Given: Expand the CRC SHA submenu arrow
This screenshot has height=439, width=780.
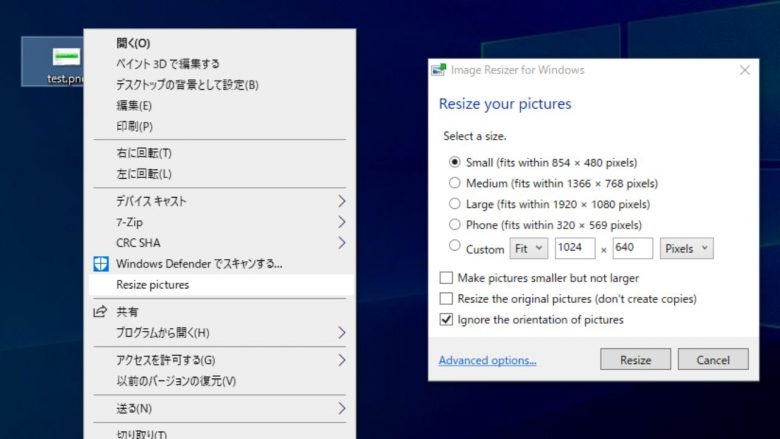Looking at the screenshot, I should coord(341,243).
